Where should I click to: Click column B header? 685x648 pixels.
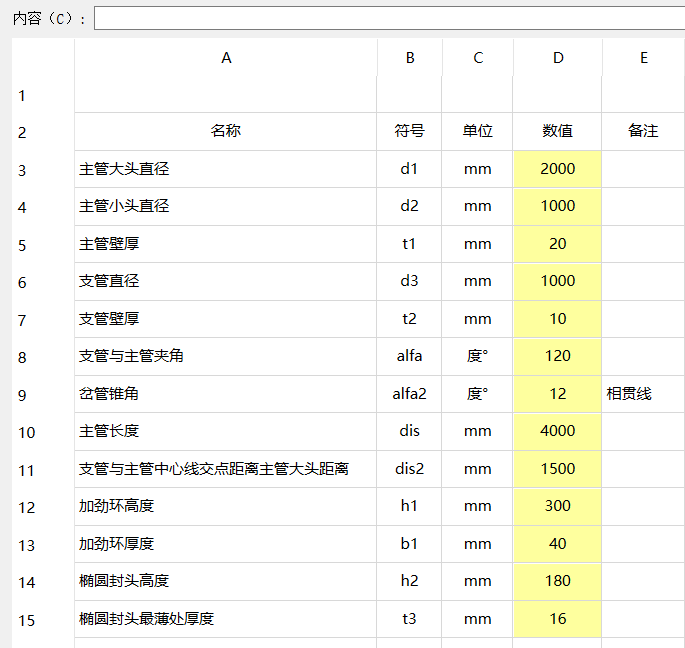coord(409,58)
